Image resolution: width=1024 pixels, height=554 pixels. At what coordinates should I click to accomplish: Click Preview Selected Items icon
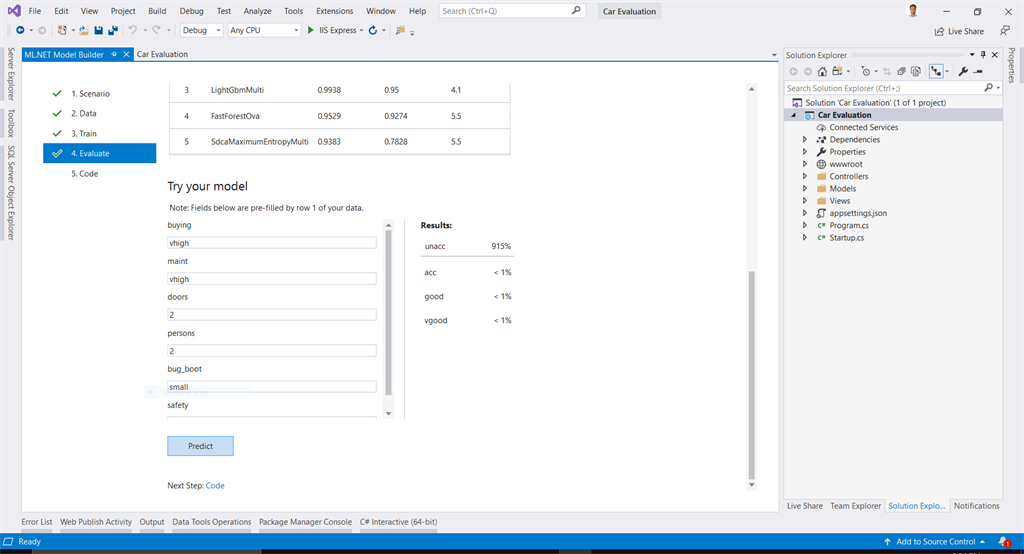978,71
